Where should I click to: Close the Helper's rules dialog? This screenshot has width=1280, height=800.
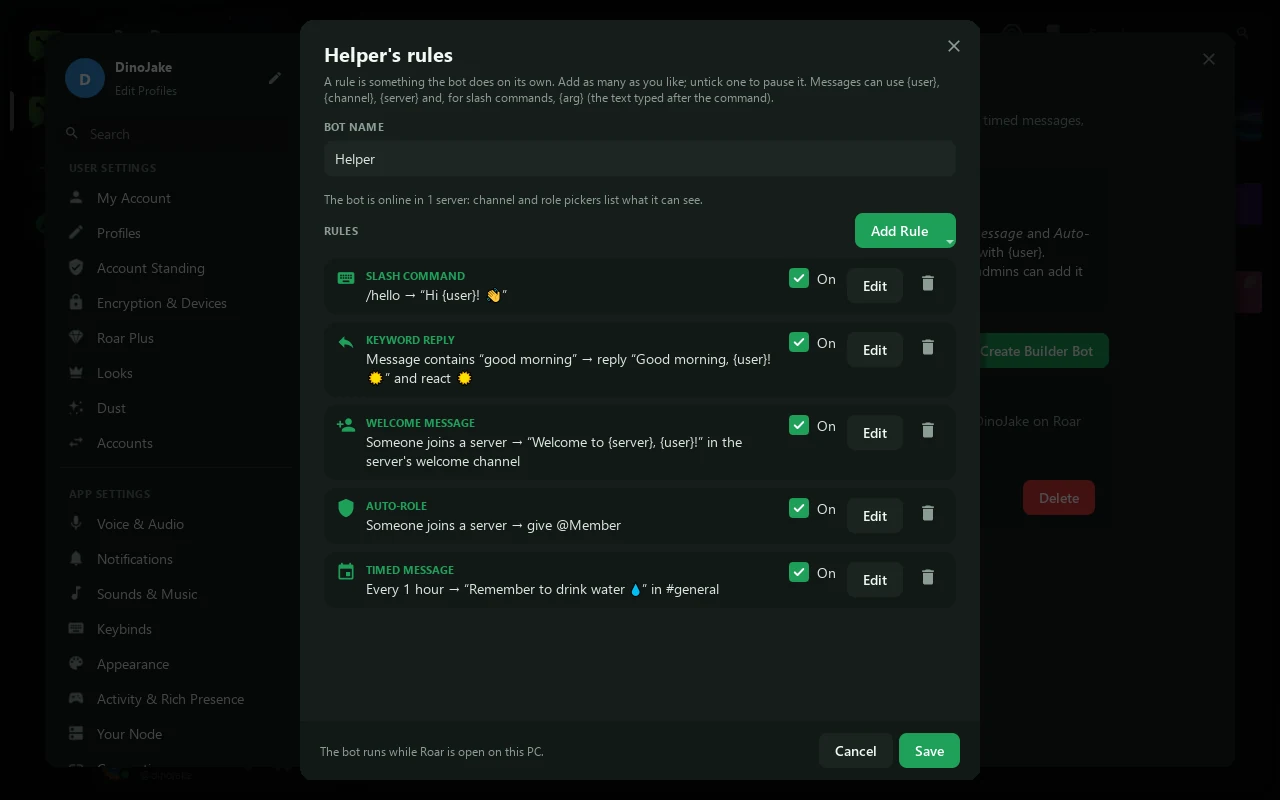click(x=954, y=46)
